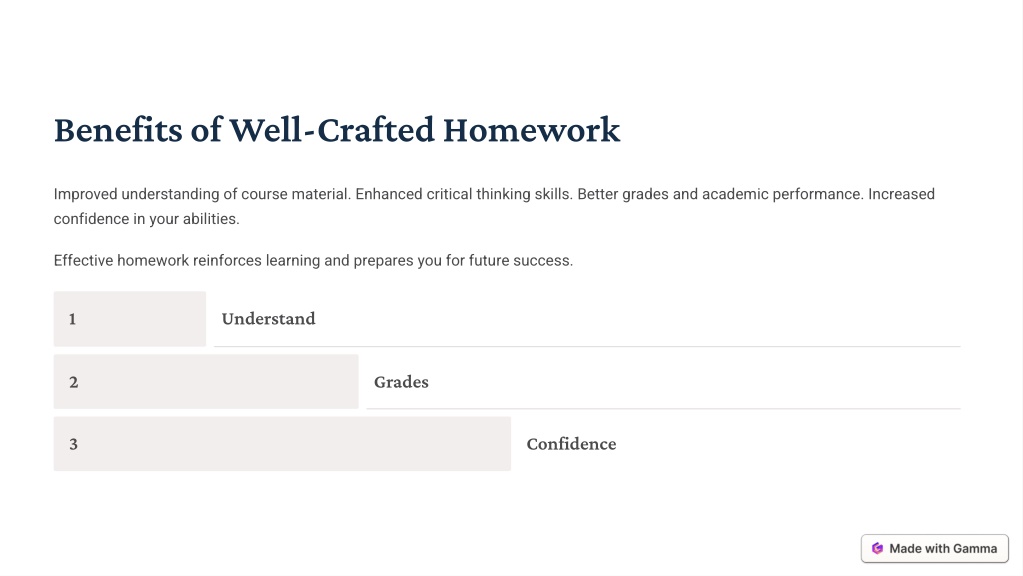This screenshot has width=1023, height=576.
Task: Open the Made with Gamma badge
Action: pos(934,549)
